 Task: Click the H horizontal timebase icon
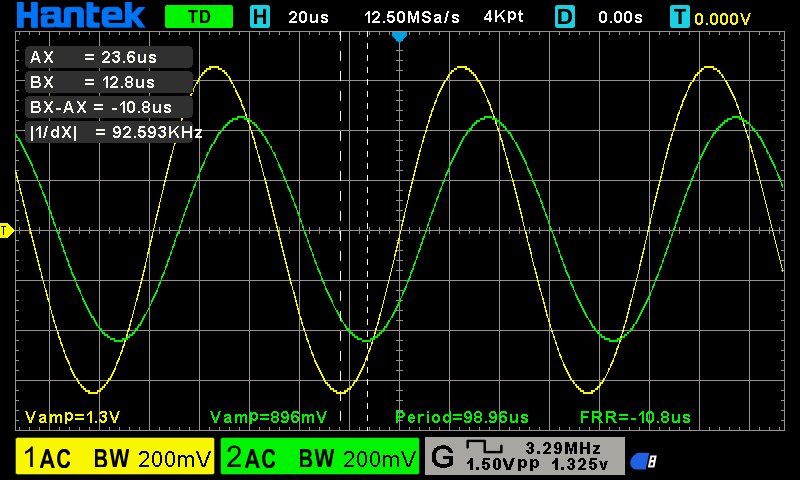(260, 17)
